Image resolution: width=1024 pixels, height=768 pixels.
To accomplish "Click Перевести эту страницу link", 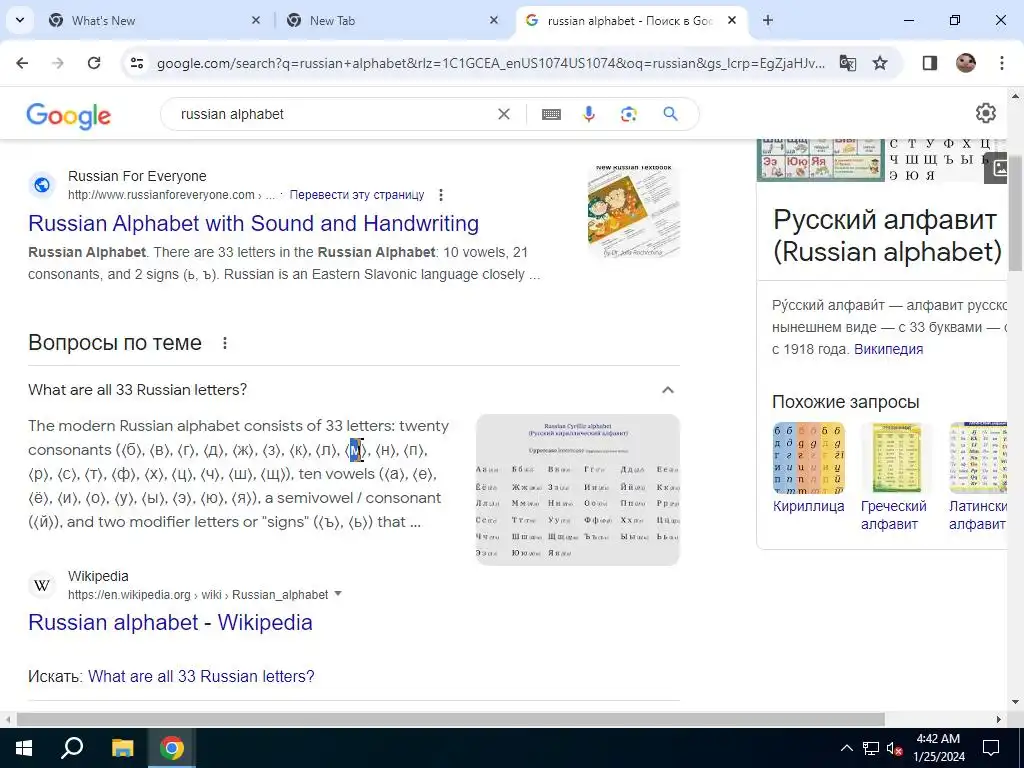I will point(357,195).
